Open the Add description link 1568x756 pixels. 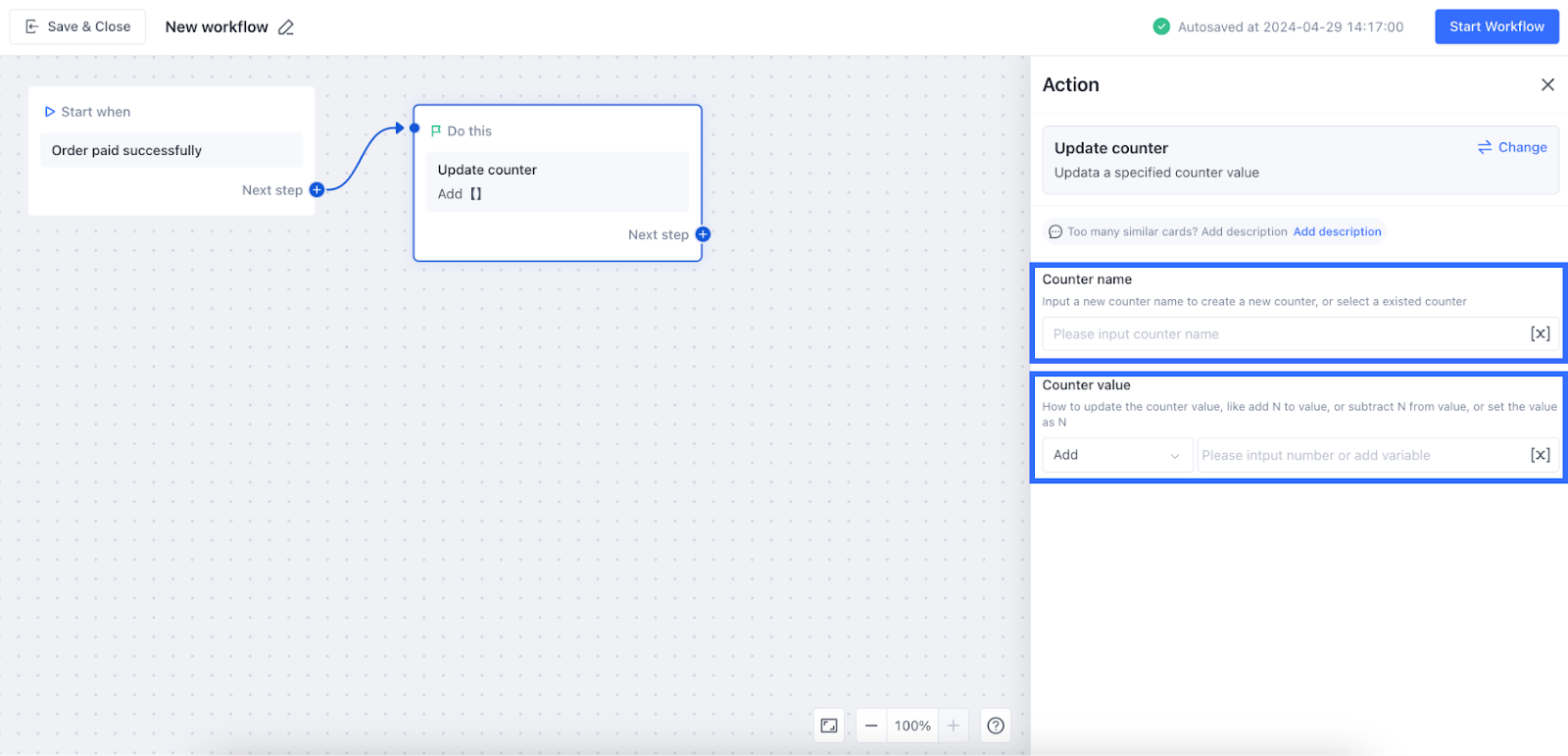click(1337, 232)
